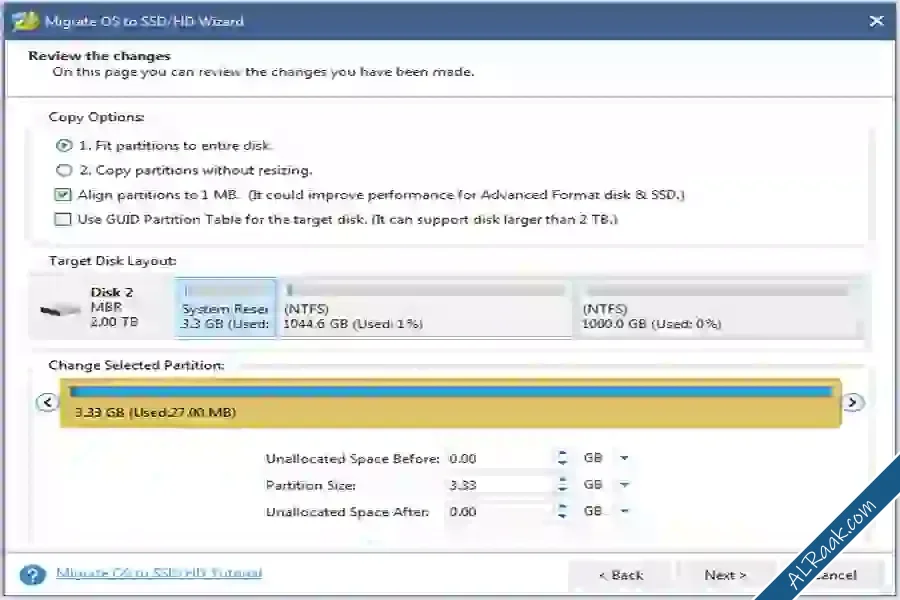Screen dimensions: 900x600
Task: Go Back to previous wizard step
Action: click(x=620, y=575)
